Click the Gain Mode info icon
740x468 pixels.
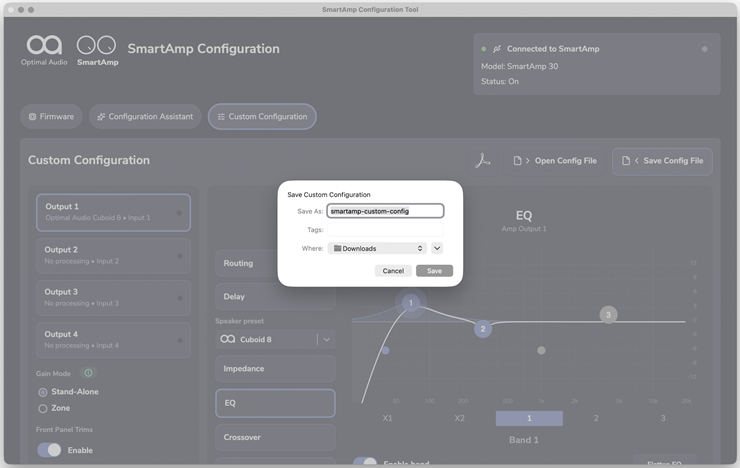[88, 373]
